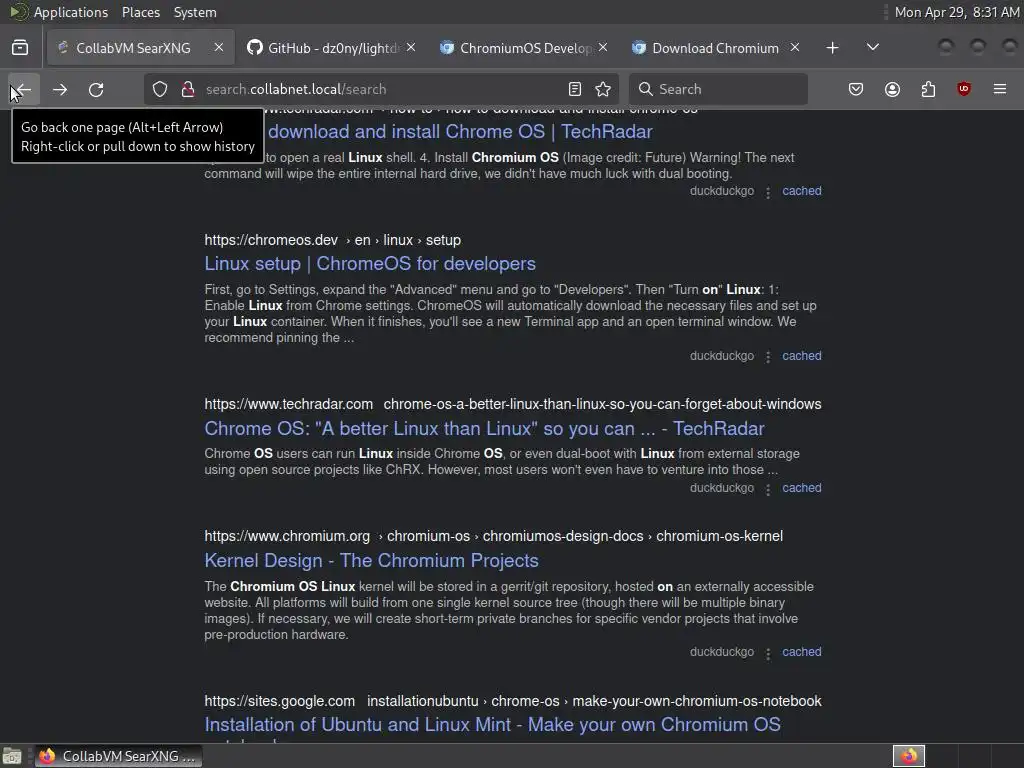This screenshot has width=1024, height=768.
Task: Open a new tab with plus icon
Action: [832, 48]
